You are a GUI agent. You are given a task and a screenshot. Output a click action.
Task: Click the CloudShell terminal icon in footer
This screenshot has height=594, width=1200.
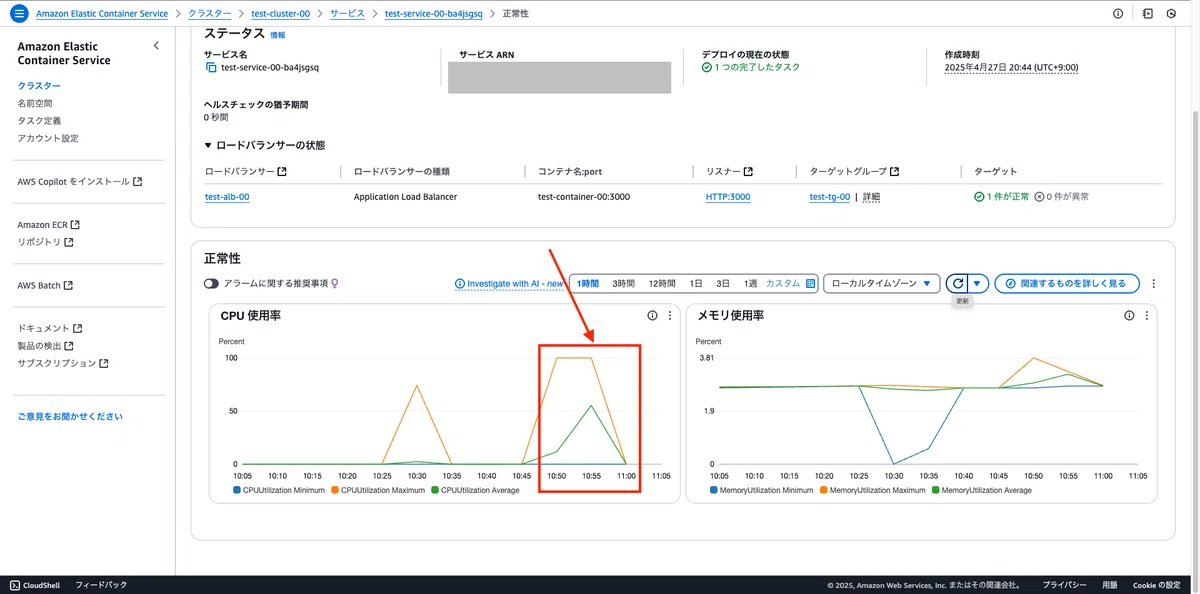[14, 585]
